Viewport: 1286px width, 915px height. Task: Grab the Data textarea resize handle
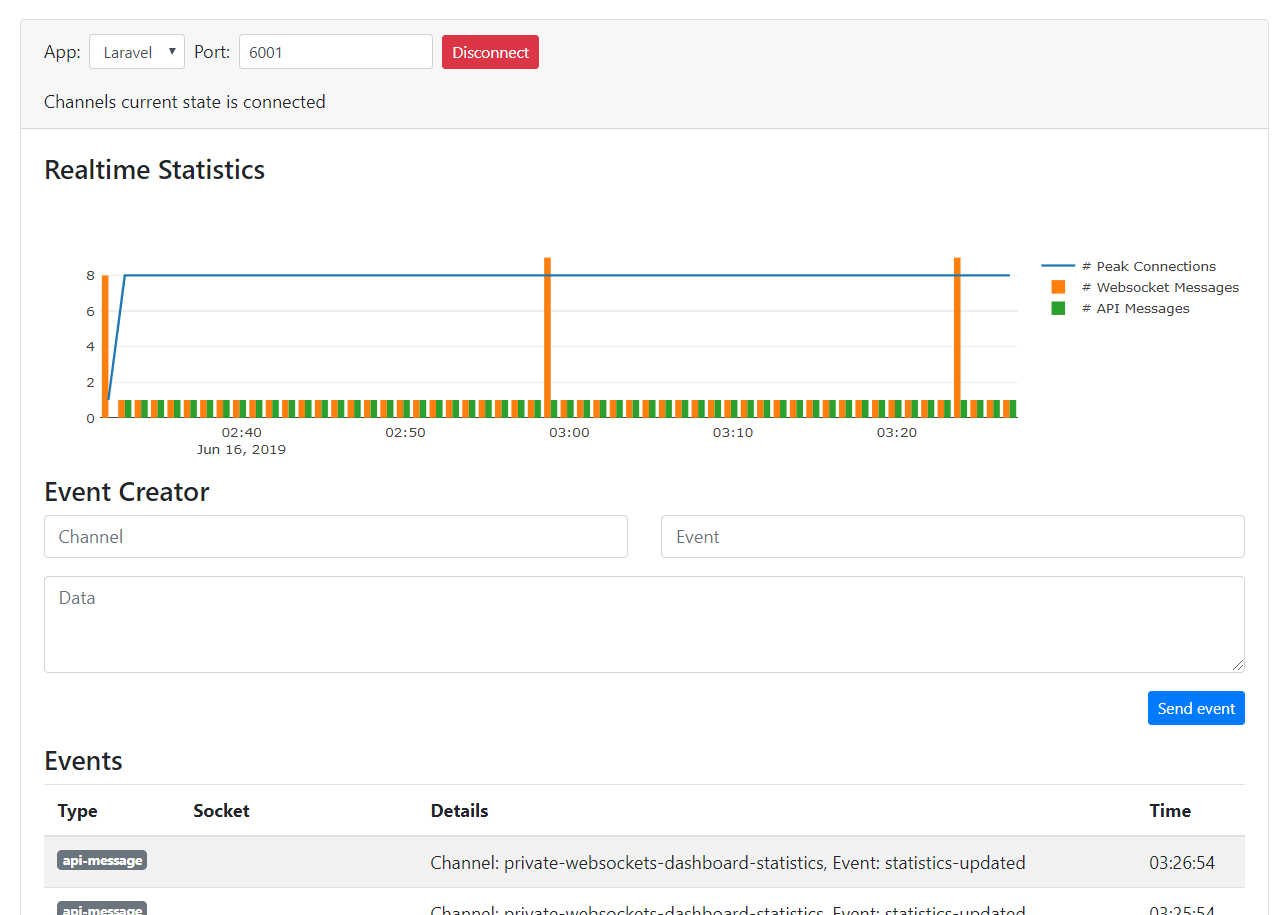point(1238,665)
